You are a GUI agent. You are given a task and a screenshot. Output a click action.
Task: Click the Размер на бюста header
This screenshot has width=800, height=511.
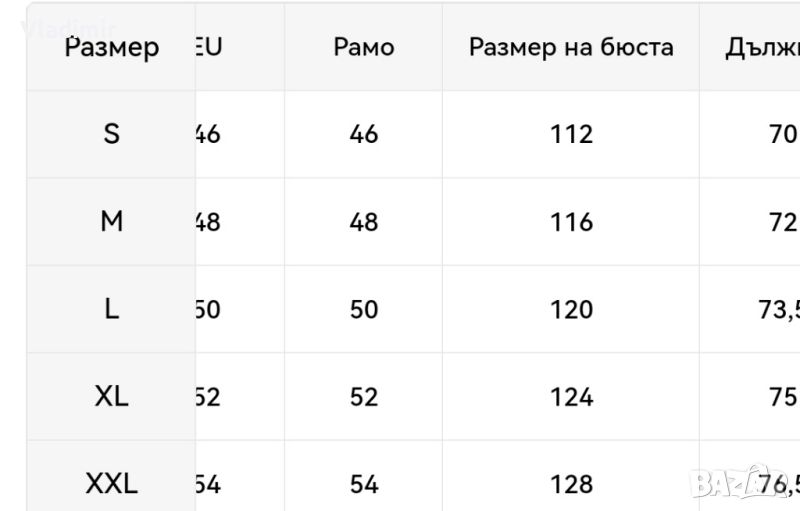coord(571,47)
